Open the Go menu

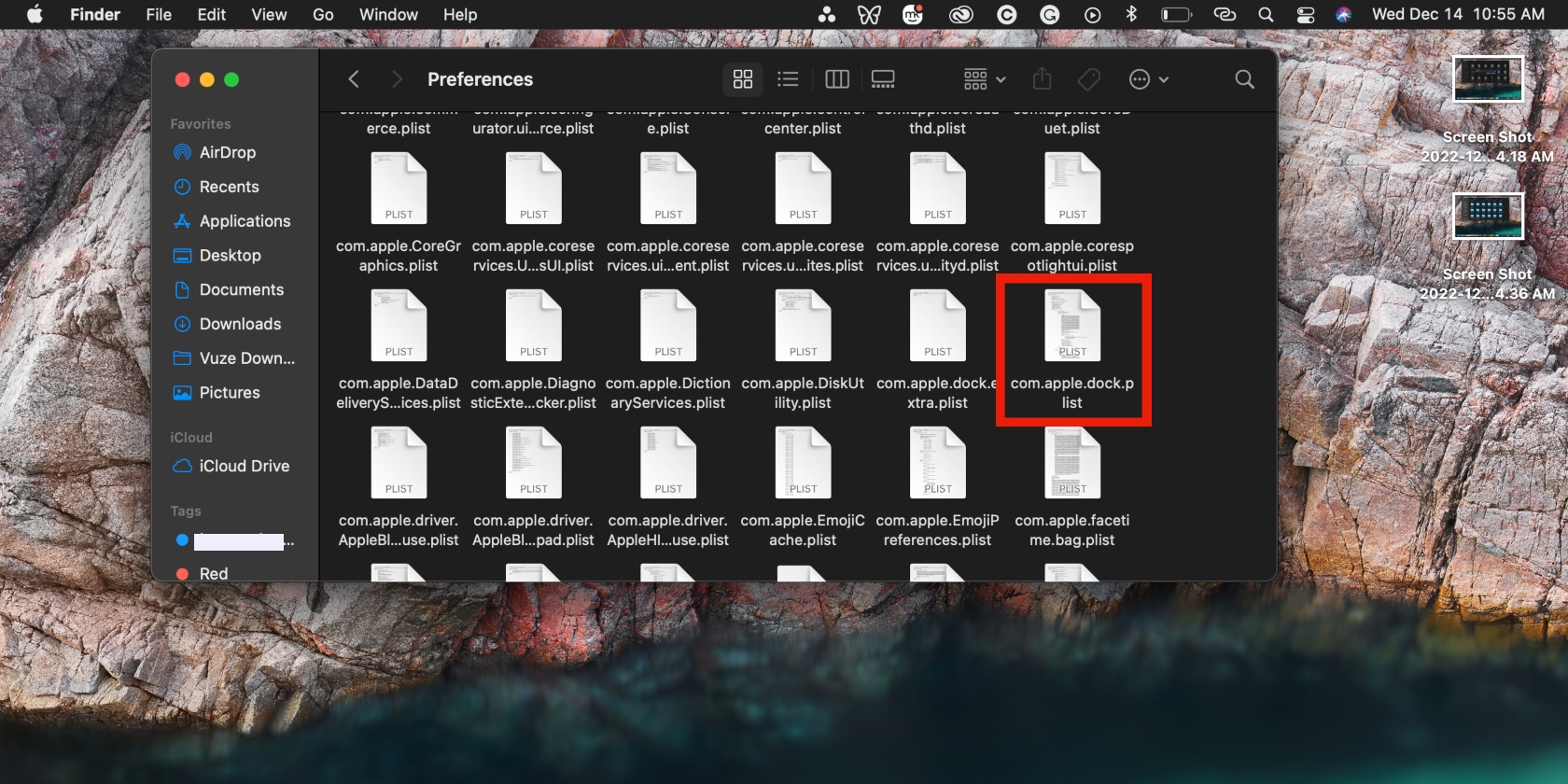coord(323,14)
